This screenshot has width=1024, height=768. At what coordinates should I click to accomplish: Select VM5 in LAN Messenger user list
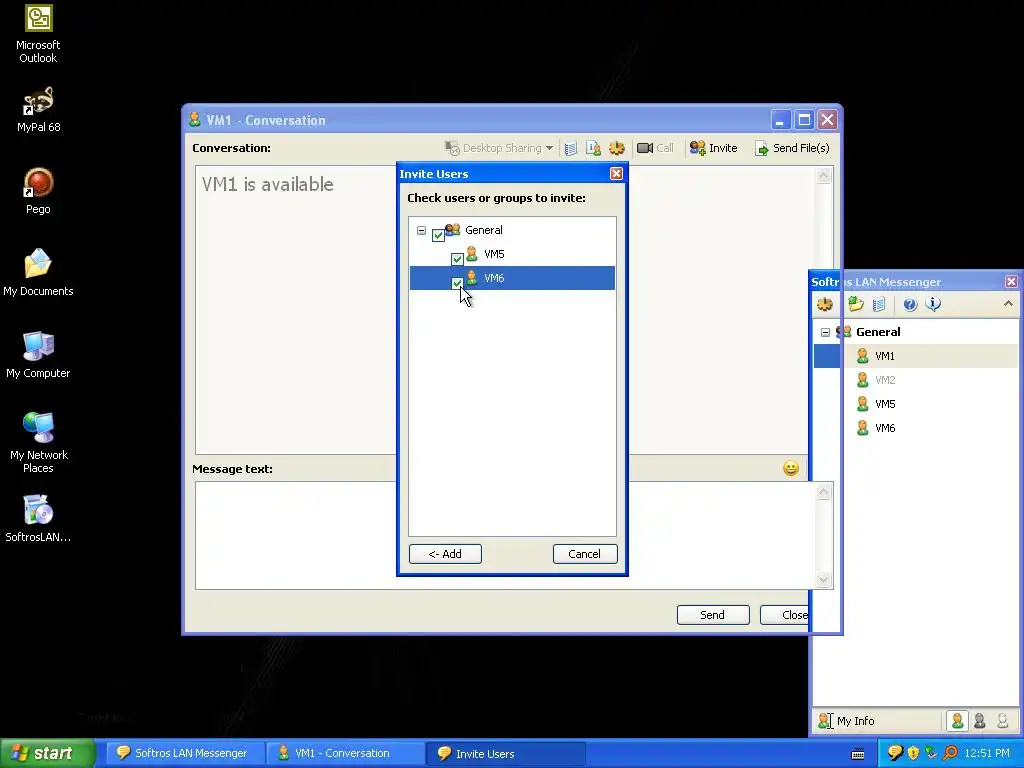click(916, 404)
